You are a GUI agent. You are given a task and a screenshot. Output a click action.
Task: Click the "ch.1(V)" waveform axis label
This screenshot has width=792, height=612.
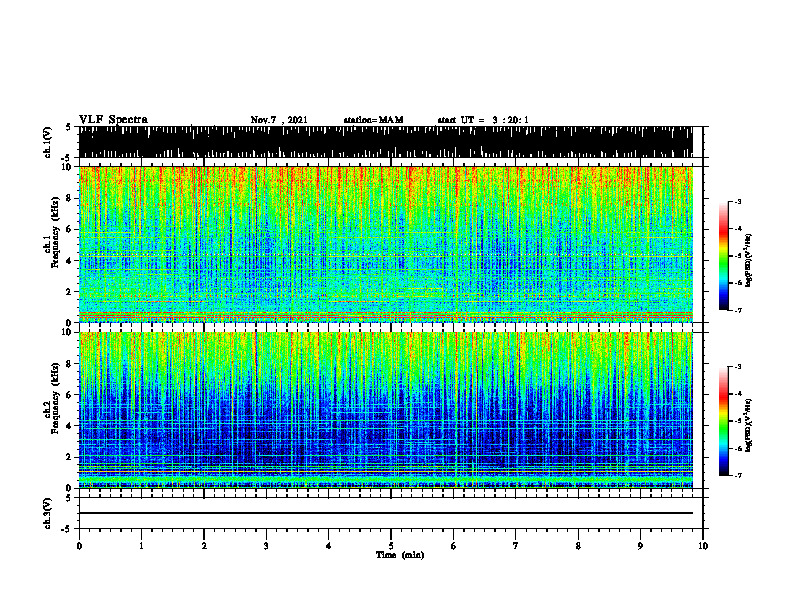[48, 142]
